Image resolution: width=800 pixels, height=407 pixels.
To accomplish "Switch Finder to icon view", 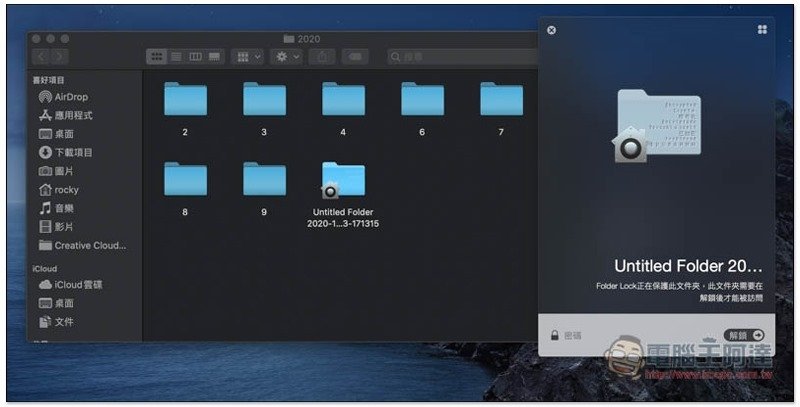I will pyautogui.click(x=157, y=57).
